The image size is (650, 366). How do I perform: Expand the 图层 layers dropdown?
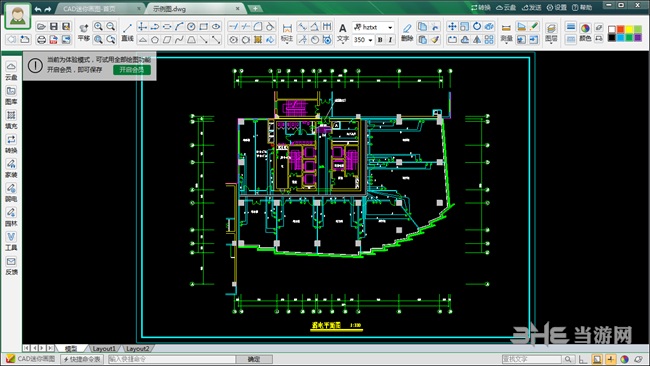pyautogui.click(x=551, y=33)
